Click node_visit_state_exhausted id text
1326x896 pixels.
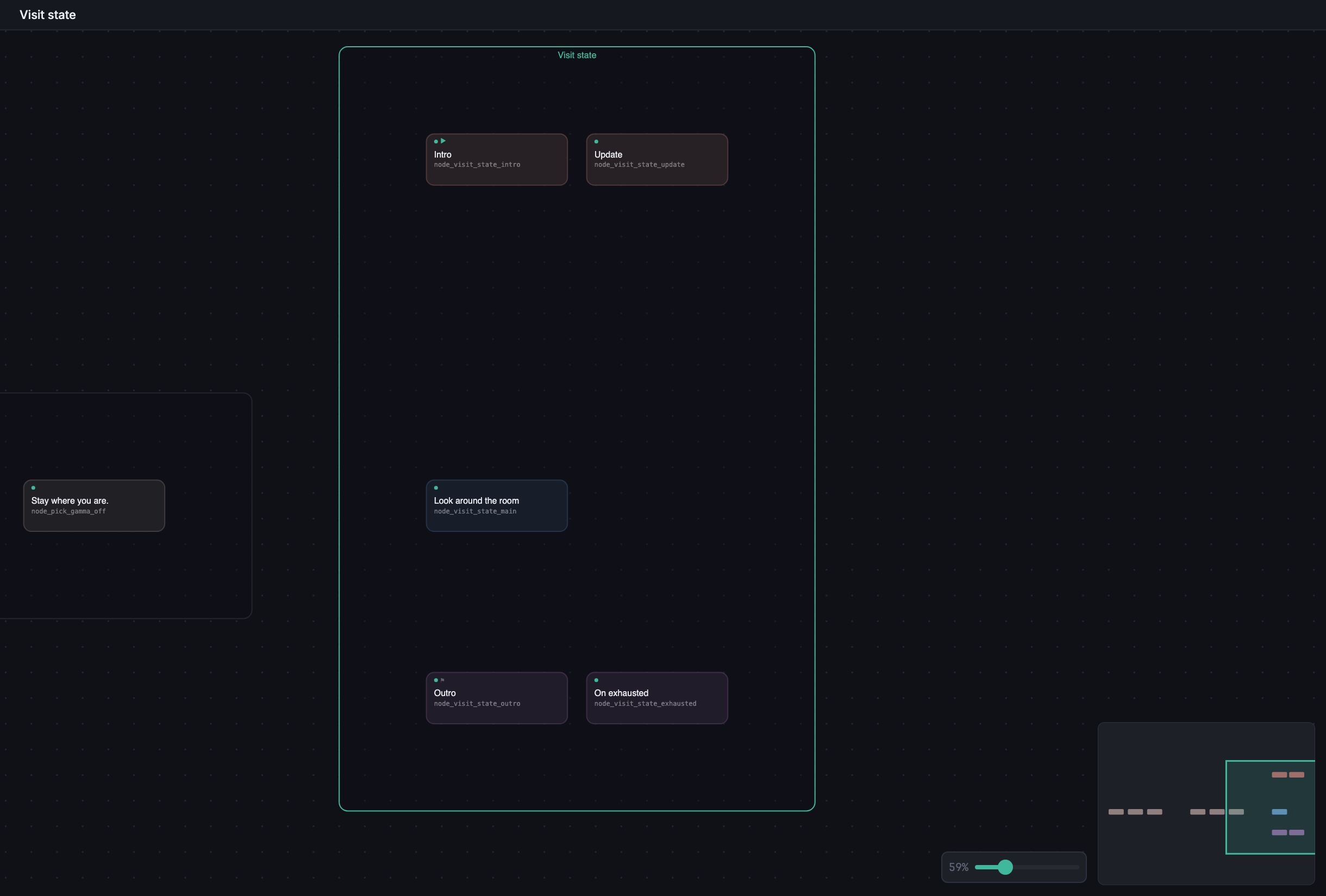[x=645, y=704]
